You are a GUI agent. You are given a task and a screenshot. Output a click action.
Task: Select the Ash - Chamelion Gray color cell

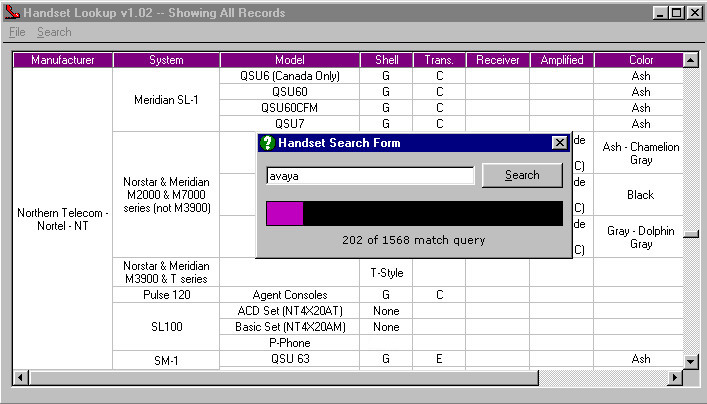click(x=640, y=153)
